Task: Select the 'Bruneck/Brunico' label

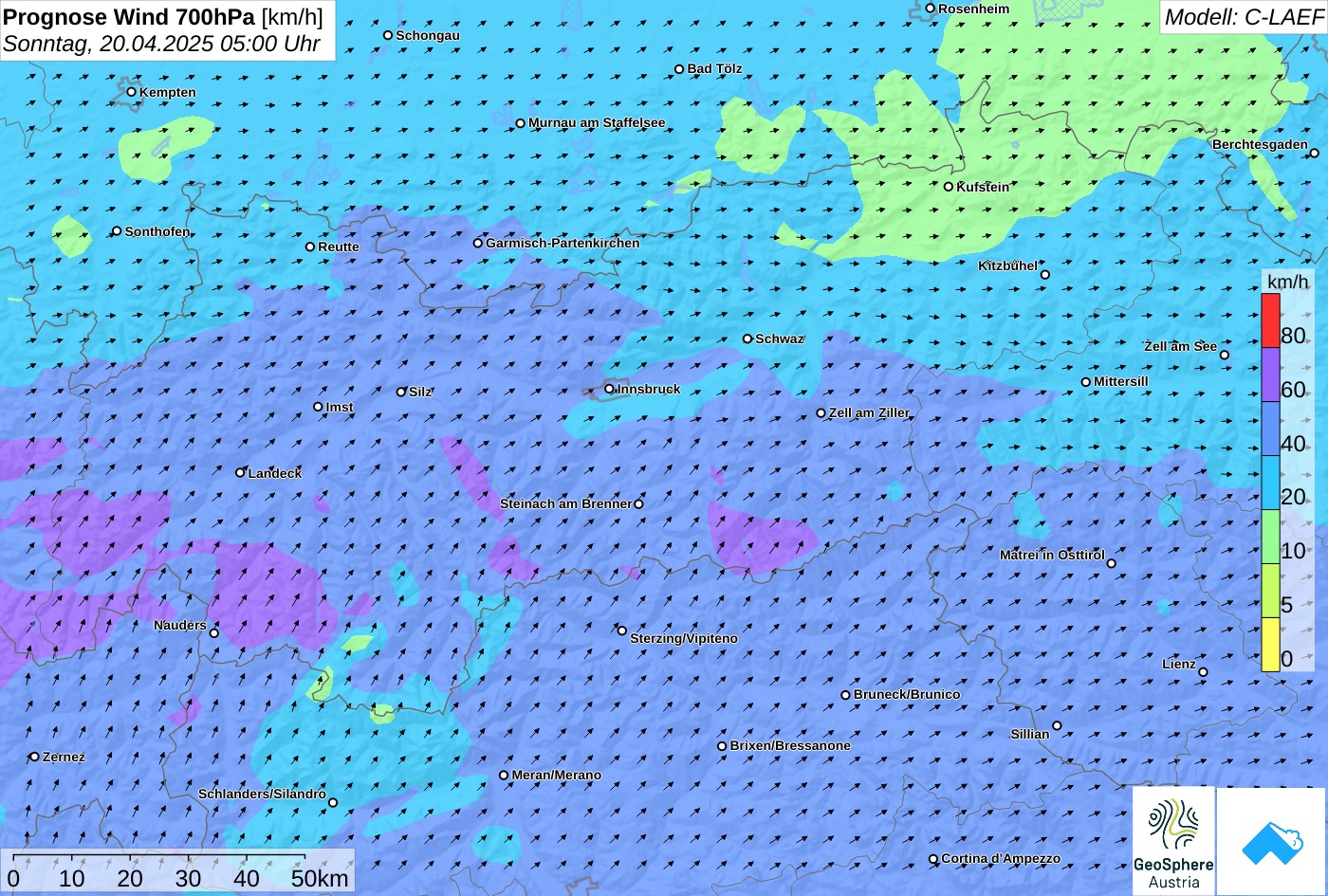Action: (907, 694)
